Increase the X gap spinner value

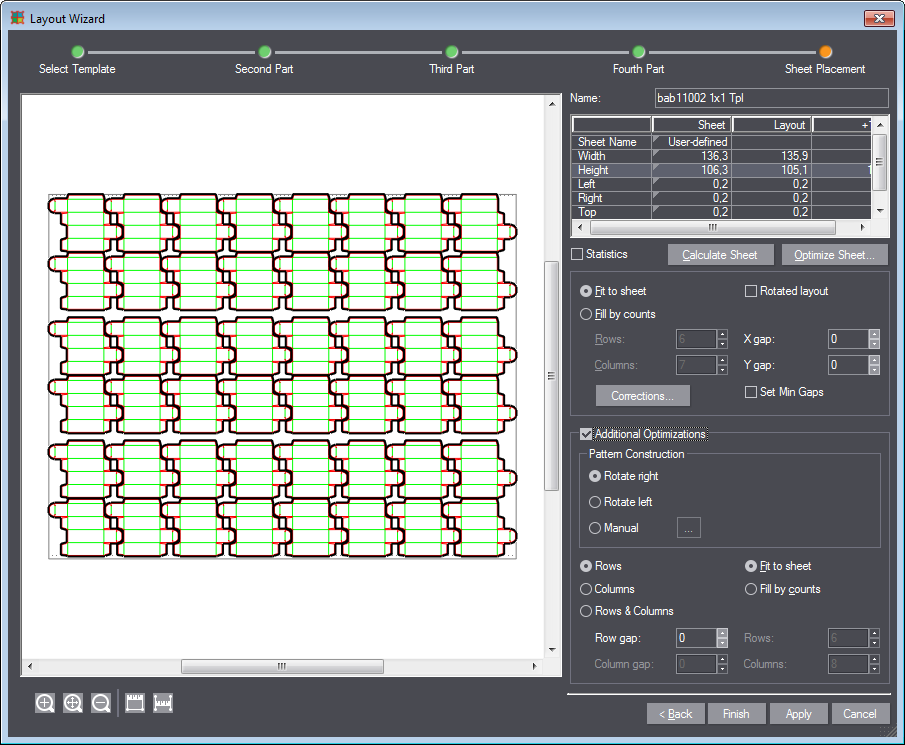874,334
